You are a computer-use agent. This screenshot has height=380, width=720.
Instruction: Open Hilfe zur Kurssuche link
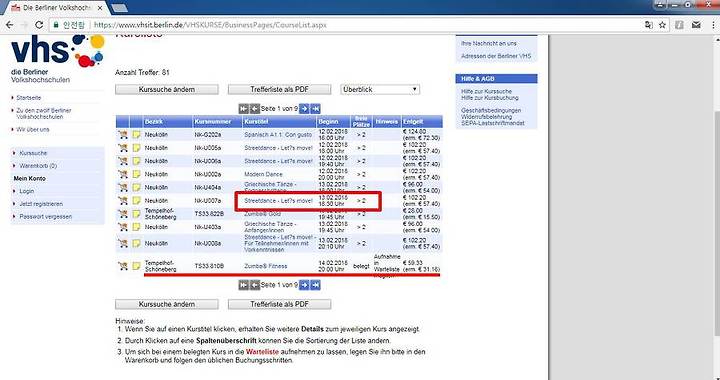coord(486,91)
